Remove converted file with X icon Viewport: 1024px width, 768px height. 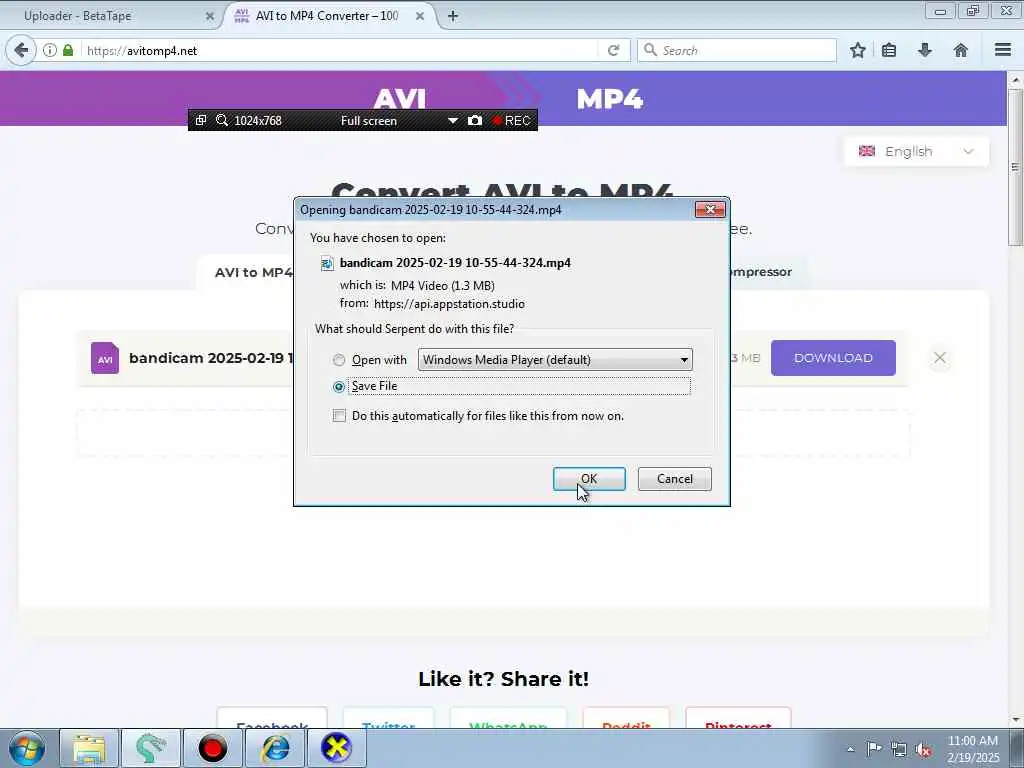point(940,358)
